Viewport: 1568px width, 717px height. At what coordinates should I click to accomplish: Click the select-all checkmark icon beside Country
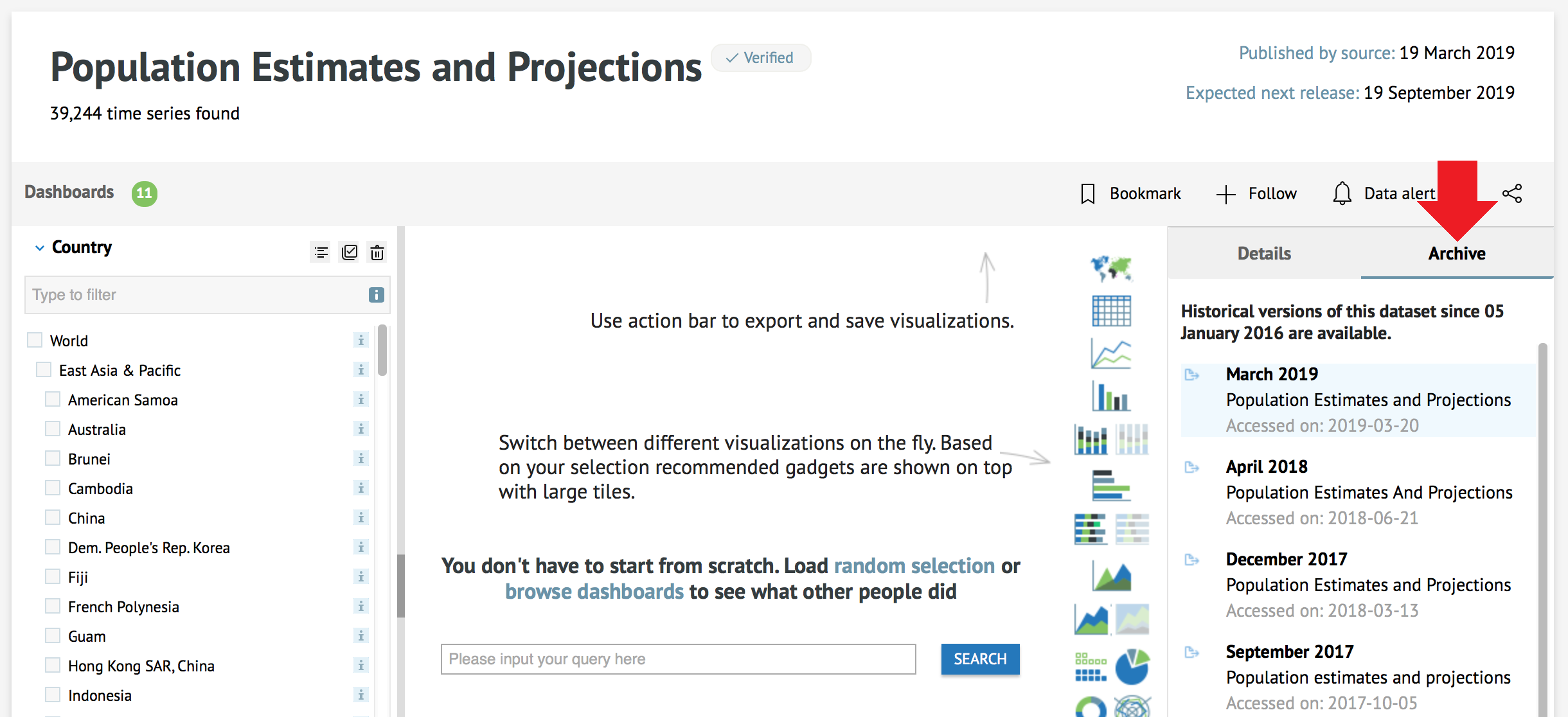(x=350, y=252)
